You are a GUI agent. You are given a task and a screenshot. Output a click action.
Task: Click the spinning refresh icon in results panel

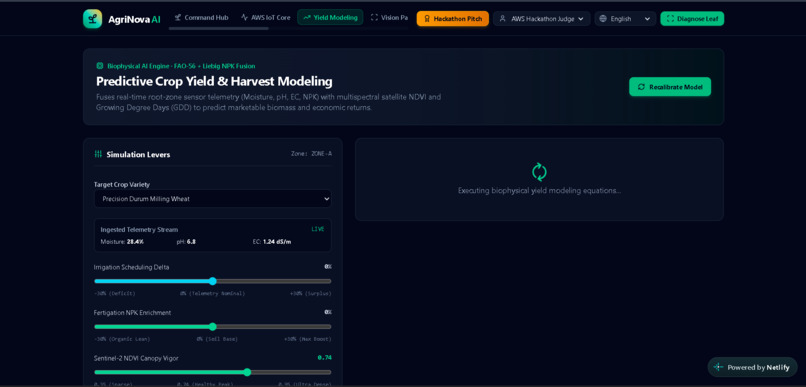(539, 172)
